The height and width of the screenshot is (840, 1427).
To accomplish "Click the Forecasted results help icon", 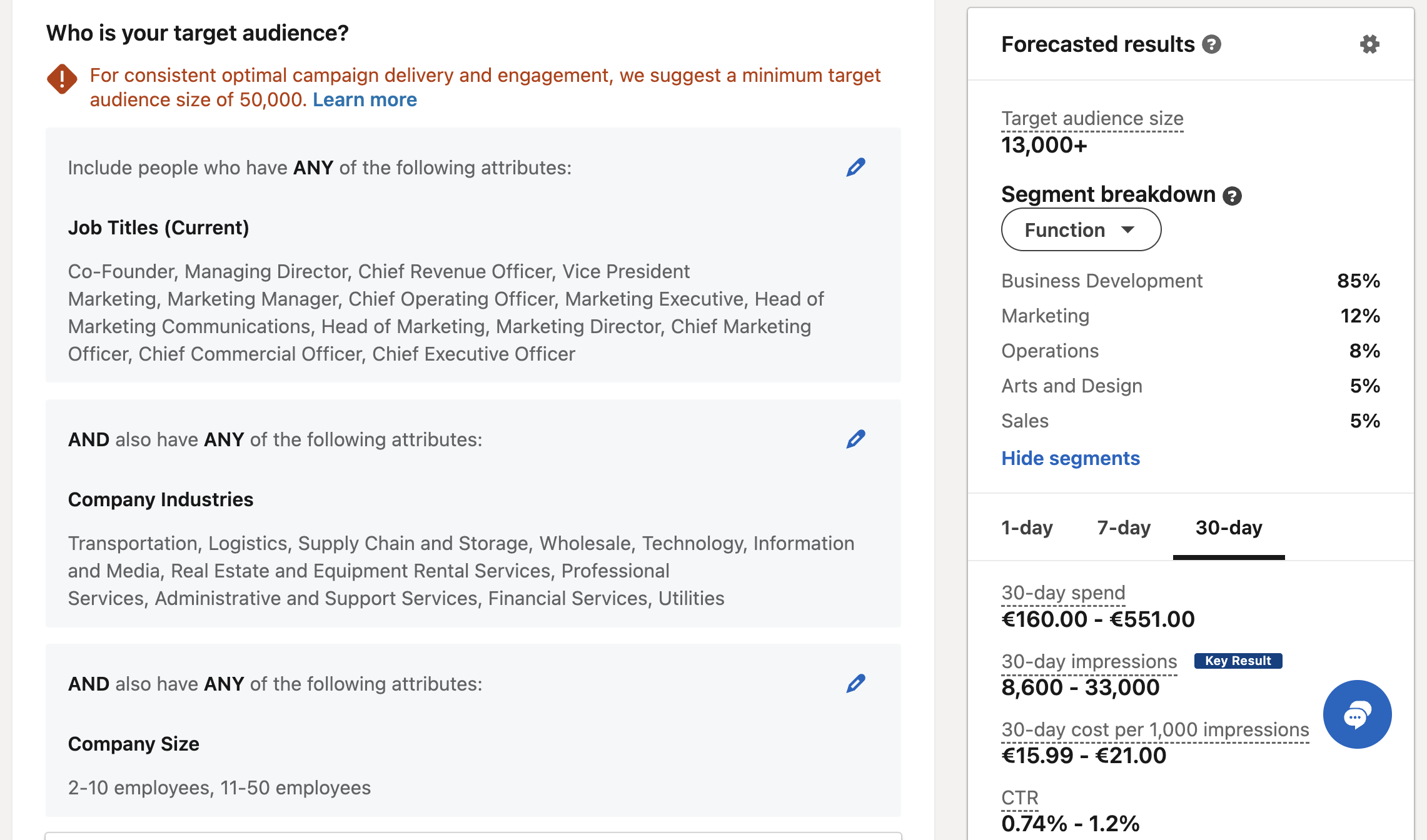I will [1211, 44].
